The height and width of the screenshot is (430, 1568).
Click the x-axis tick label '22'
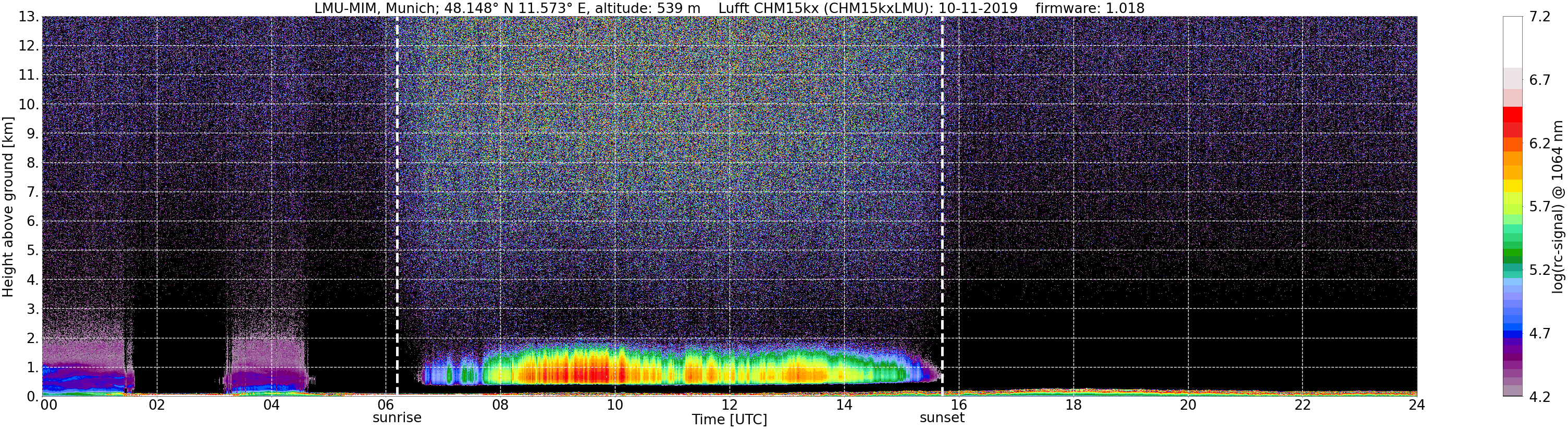pyautogui.click(x=1302, y=405)
